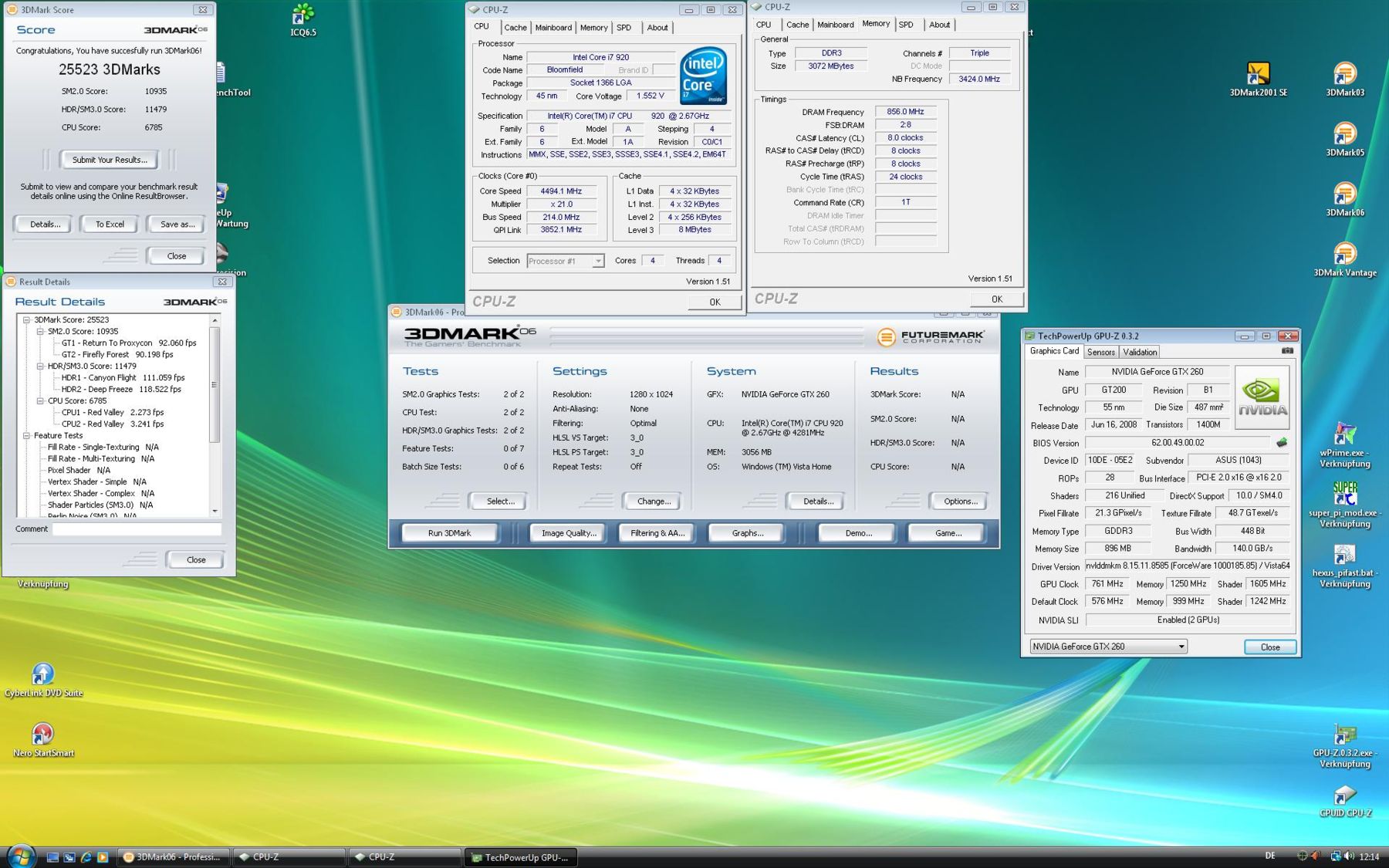Switch to the Sensors tab in GPU-Z
This screenshot has width=1389, height=868.
coord(1100,352)
